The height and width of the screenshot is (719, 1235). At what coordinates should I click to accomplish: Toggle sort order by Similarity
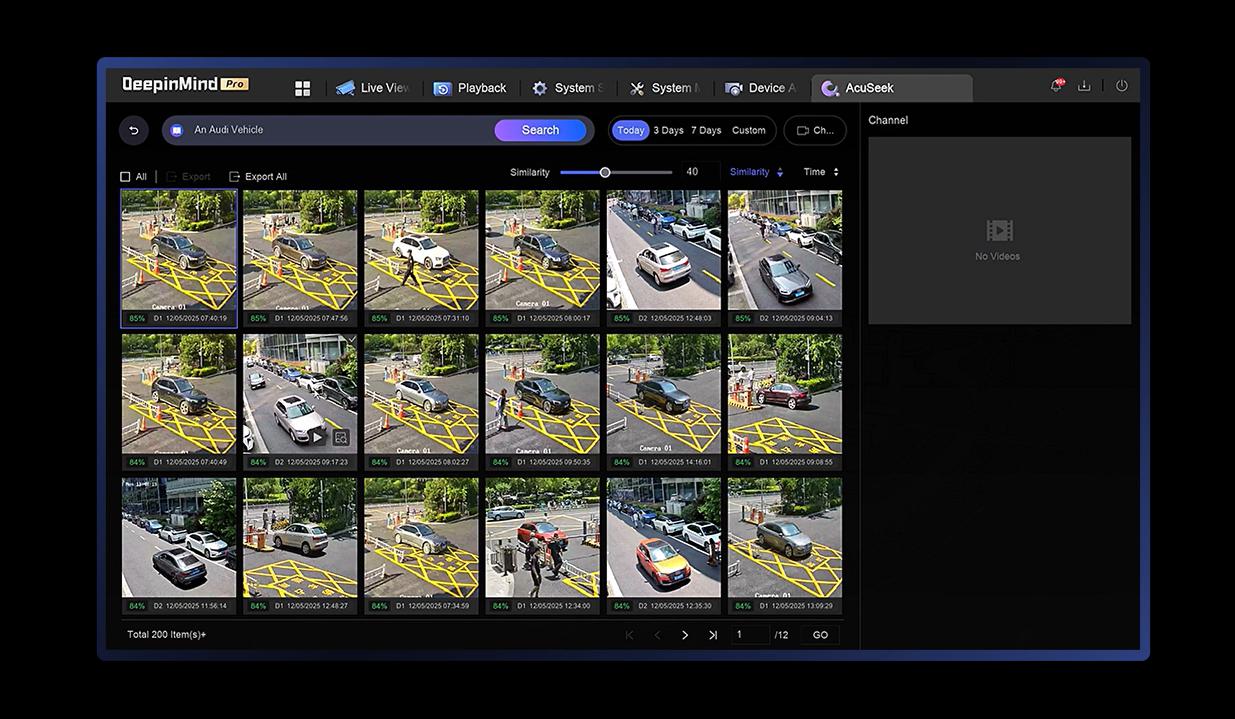(756, 172)
